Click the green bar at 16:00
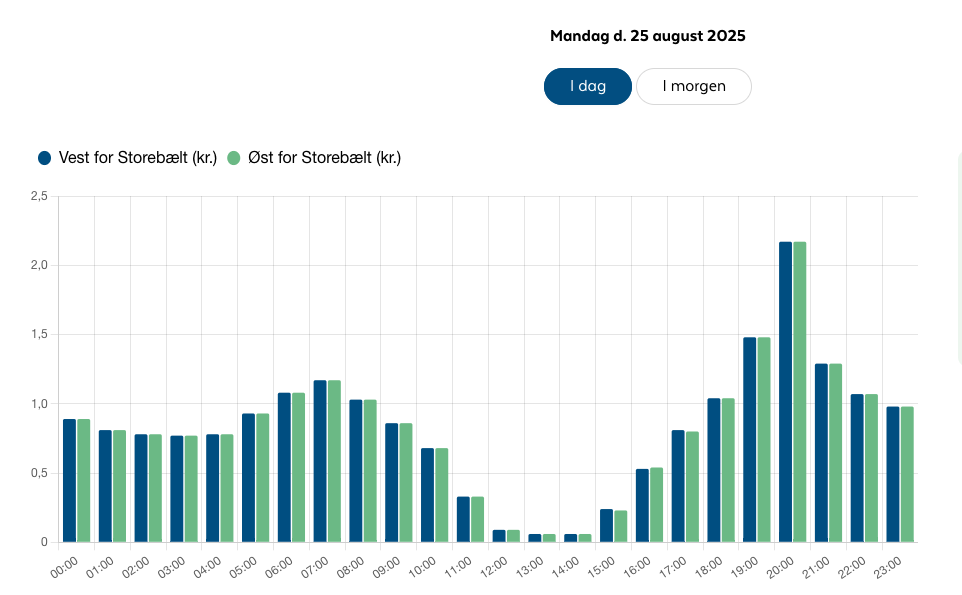The width and height of the screenshot is (962, 595). click(656, 505)
